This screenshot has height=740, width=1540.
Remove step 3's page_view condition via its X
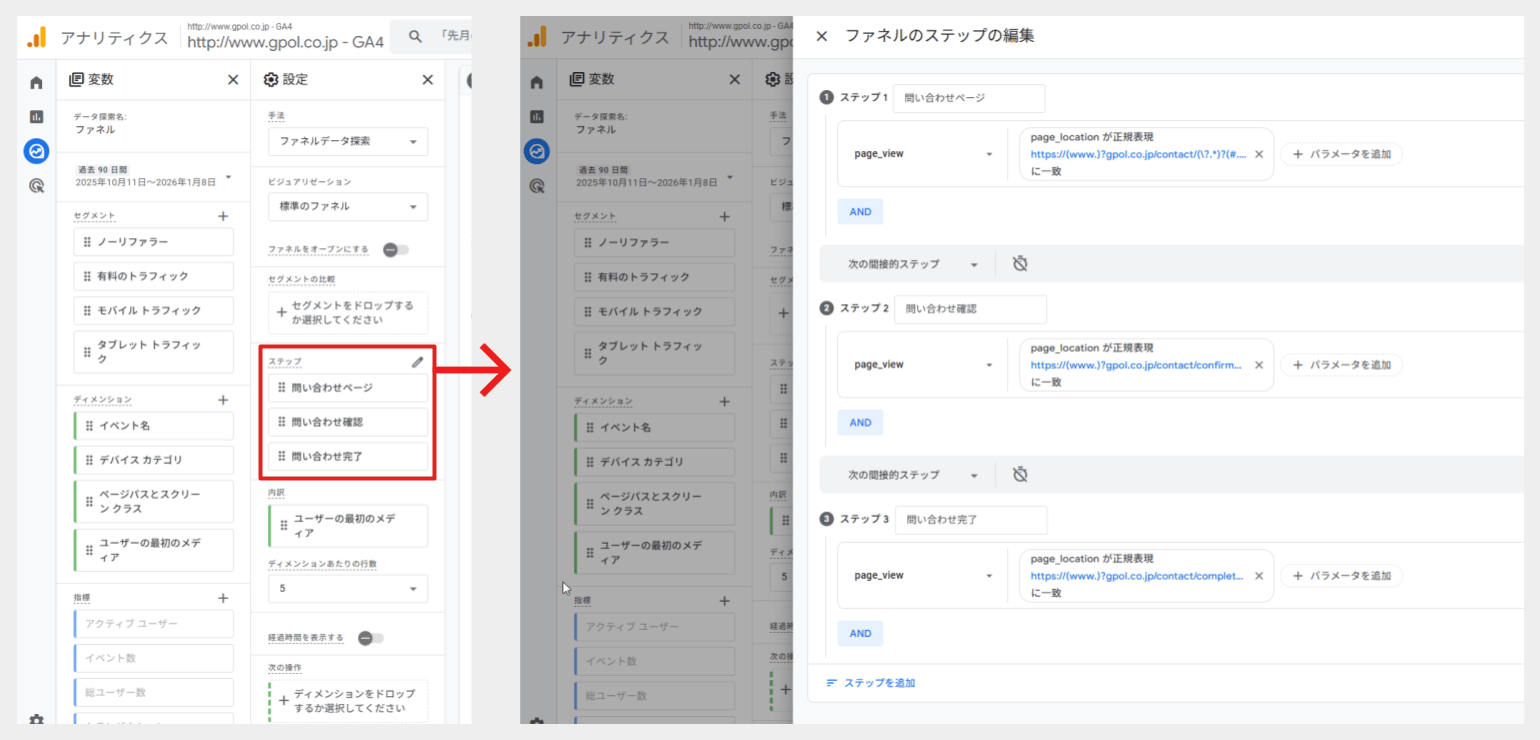1259,575
